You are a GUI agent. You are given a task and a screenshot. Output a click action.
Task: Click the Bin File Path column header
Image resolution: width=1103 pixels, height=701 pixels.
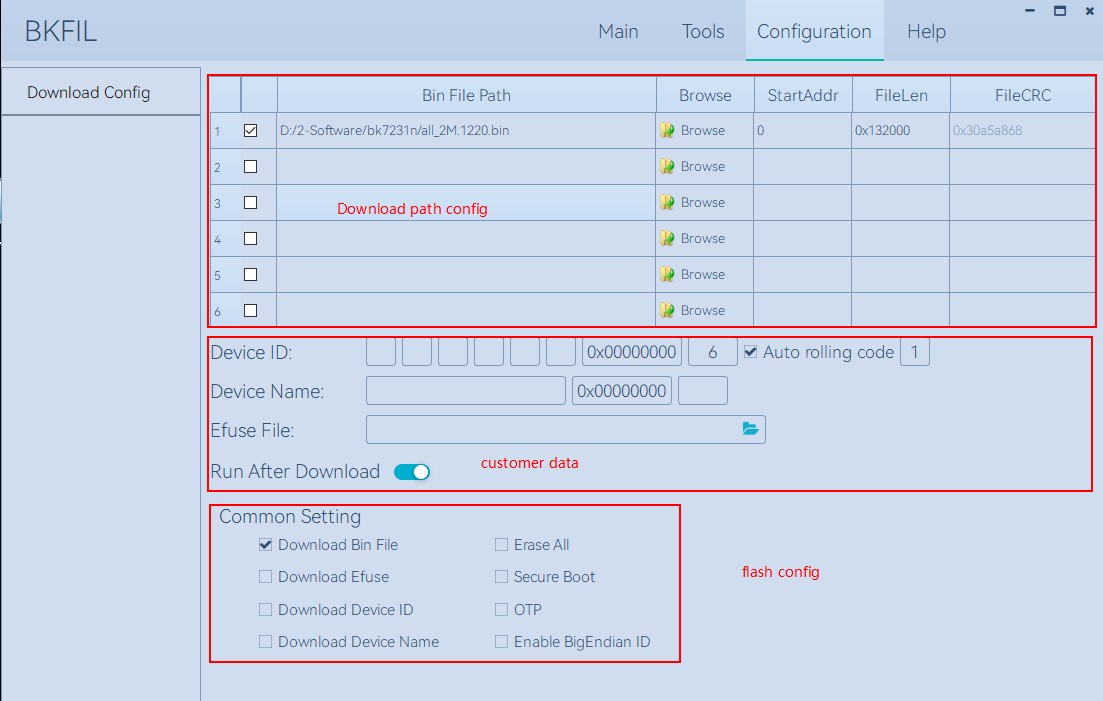tap(466, 96)
